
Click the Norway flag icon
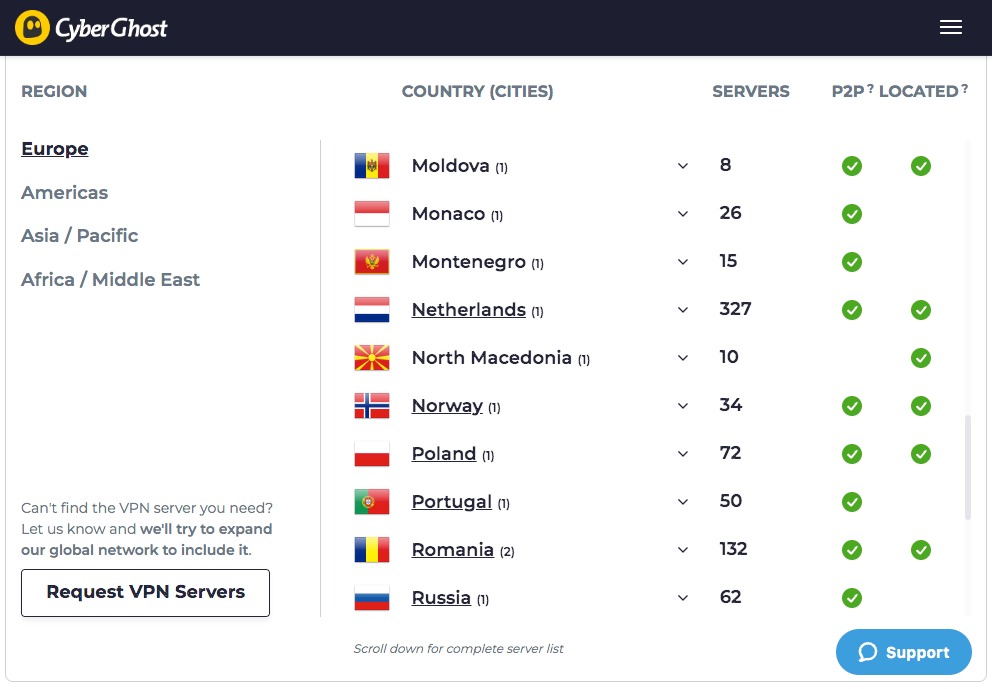click(x=372, y=406)
